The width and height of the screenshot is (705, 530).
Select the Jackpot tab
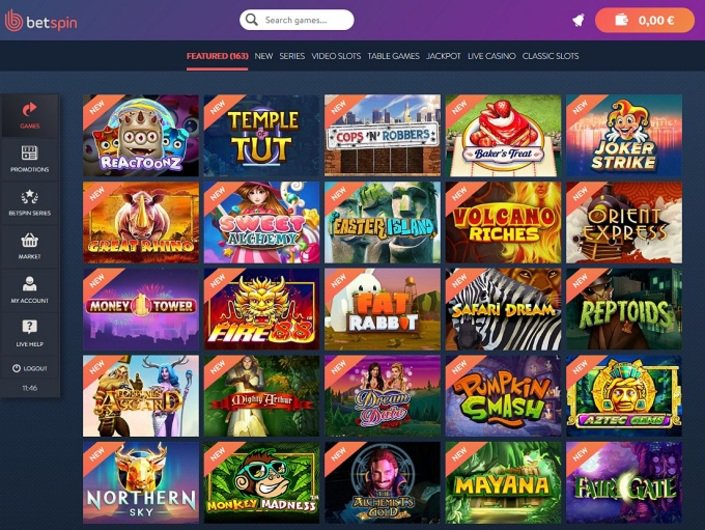click(443, 56)
